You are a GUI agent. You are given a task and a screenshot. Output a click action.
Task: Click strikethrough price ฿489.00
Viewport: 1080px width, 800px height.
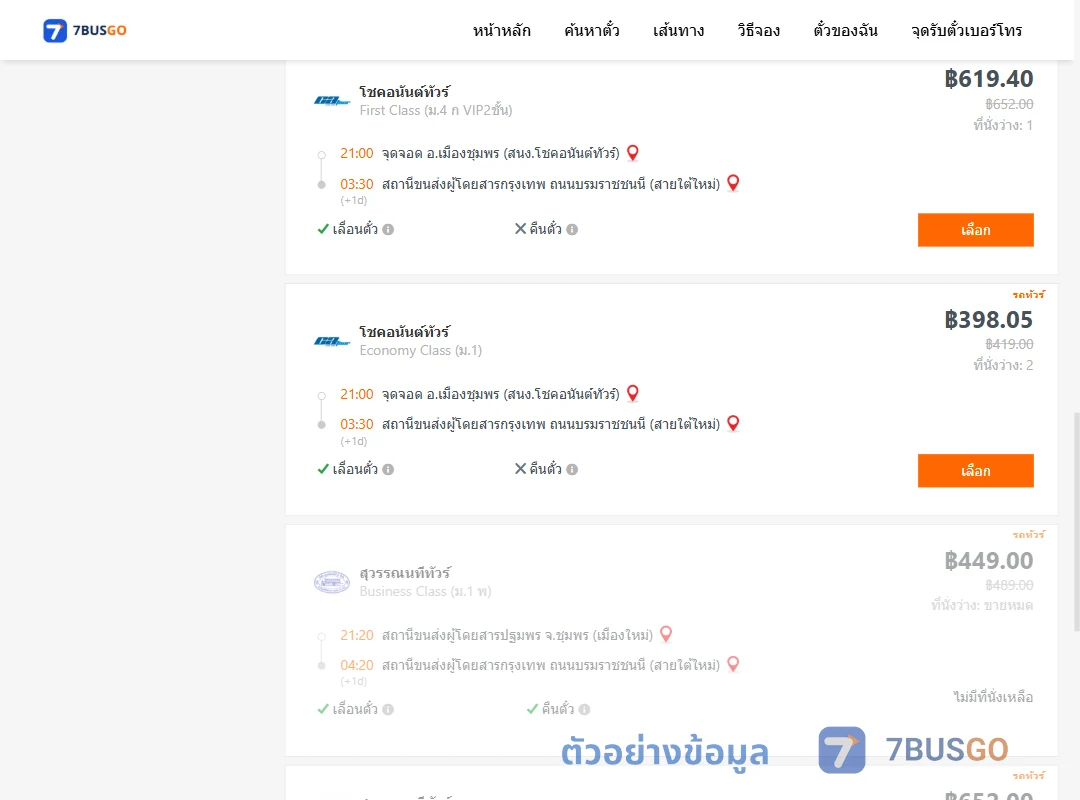coord(1009,585)
